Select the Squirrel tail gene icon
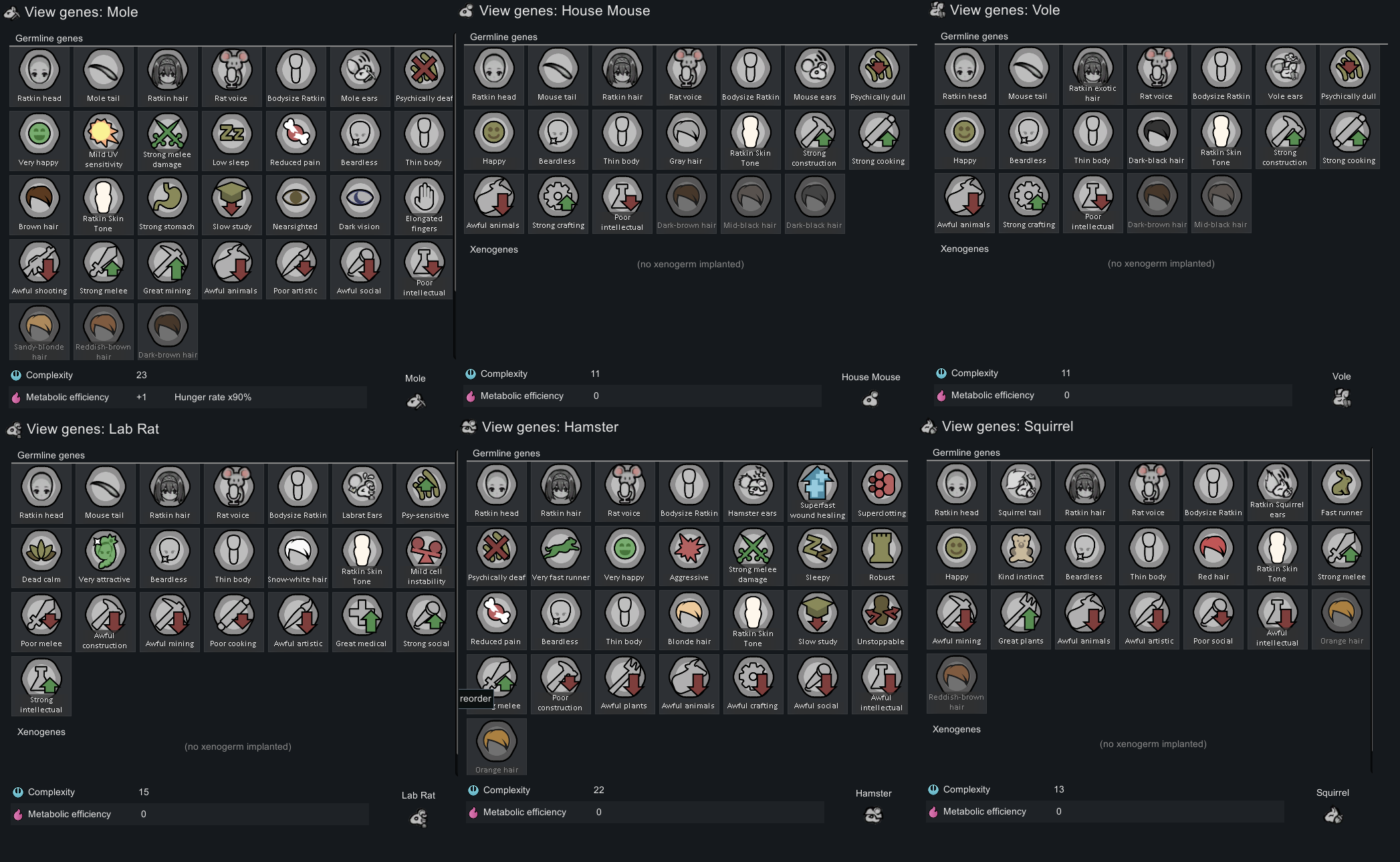This screenshot has height=862, width=1400. [x=1020, y=484]
